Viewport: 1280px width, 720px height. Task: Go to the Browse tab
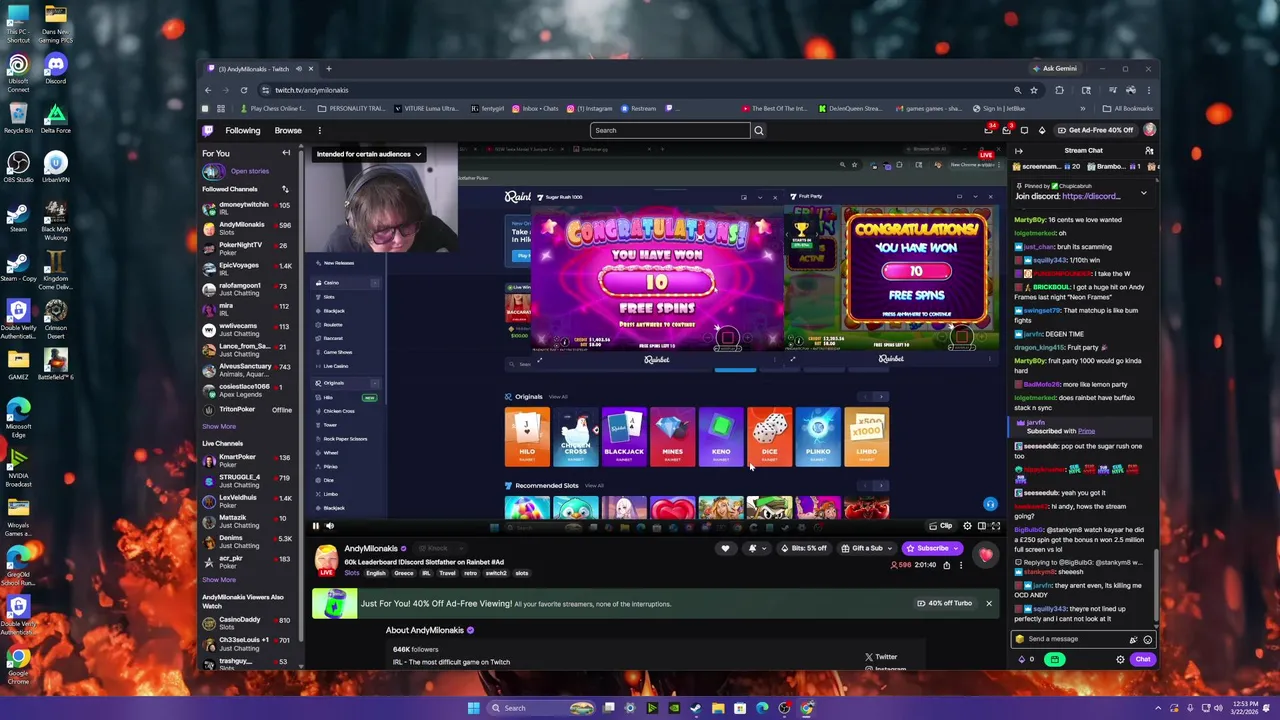click(x=288, y=130)
